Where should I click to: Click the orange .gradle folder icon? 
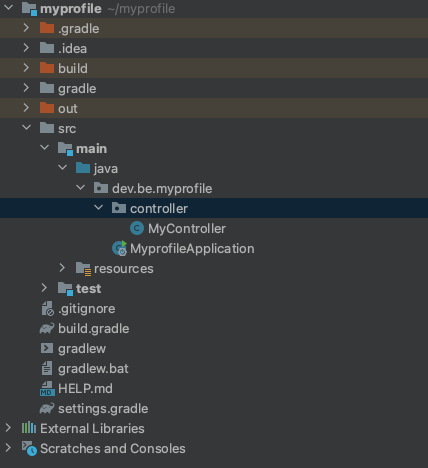click(47, 28)
